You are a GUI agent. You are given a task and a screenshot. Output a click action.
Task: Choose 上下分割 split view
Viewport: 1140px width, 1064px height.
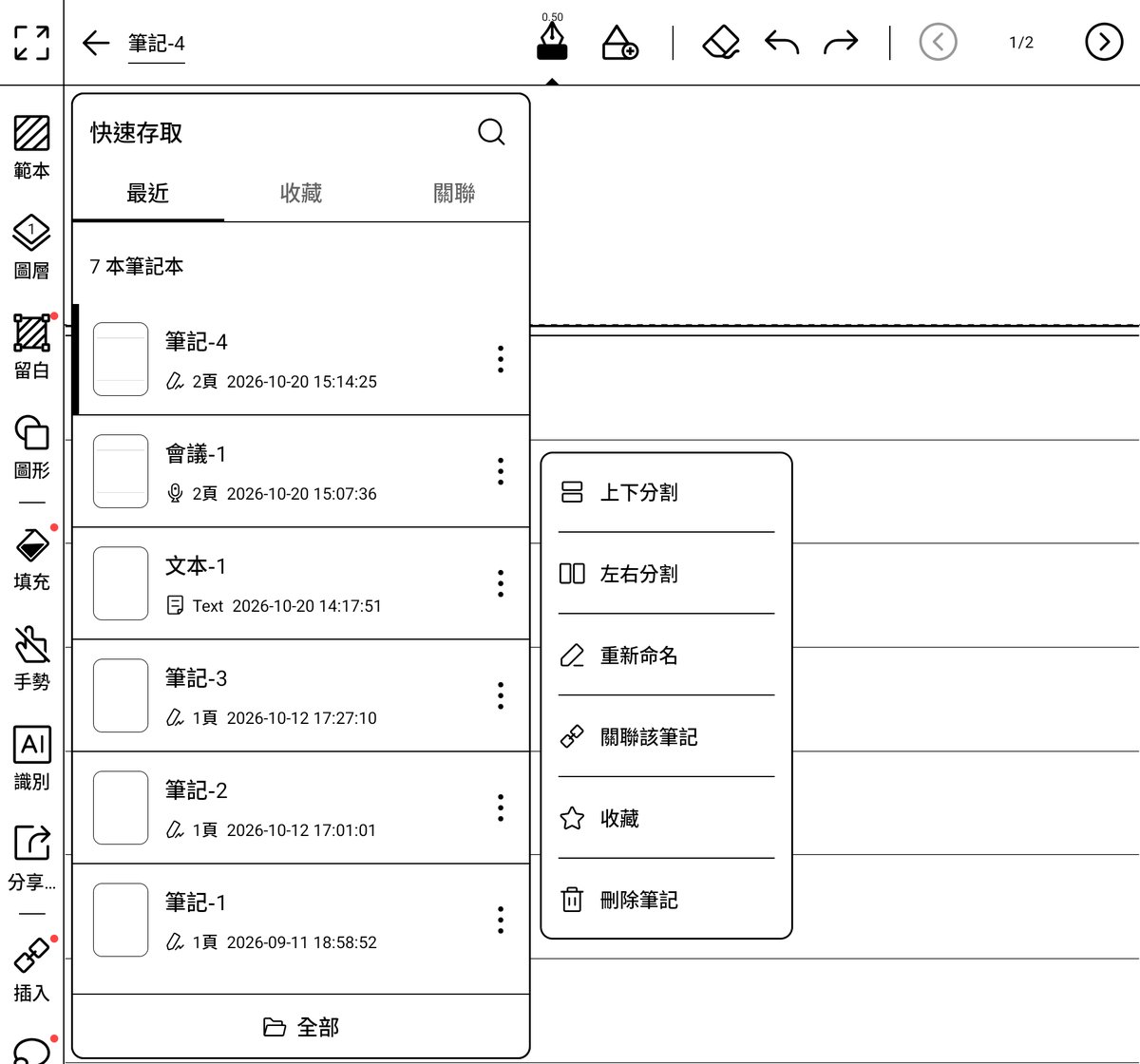[x=666, y=492]
